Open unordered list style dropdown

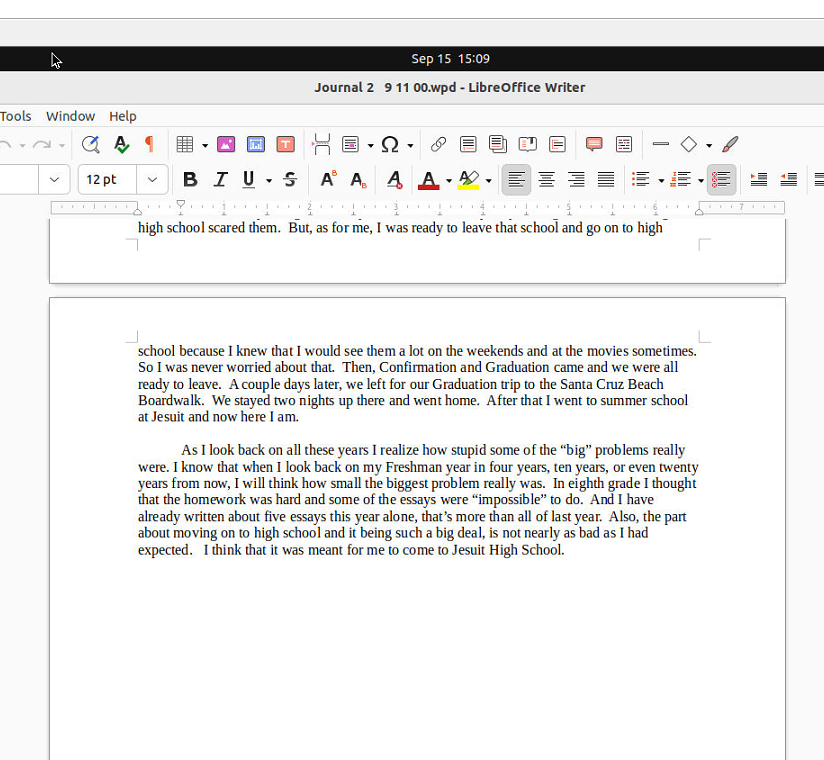pyautogui.click(x=661, y=181)
